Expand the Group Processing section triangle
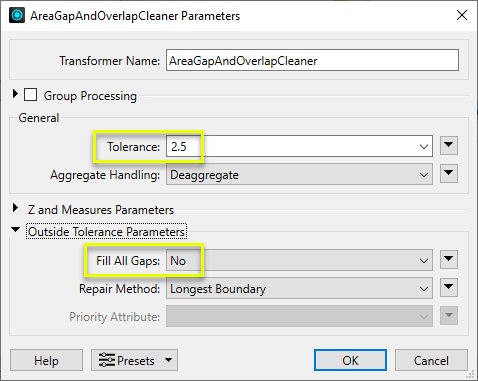This screenshot has height=381, width=478. click(x=15, y=94)
